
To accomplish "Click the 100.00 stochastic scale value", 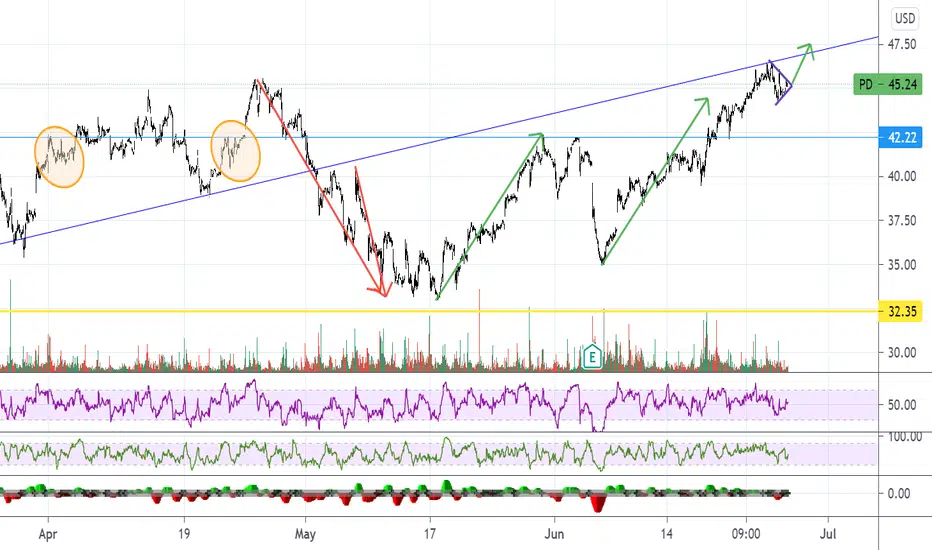I will [905, 437].
